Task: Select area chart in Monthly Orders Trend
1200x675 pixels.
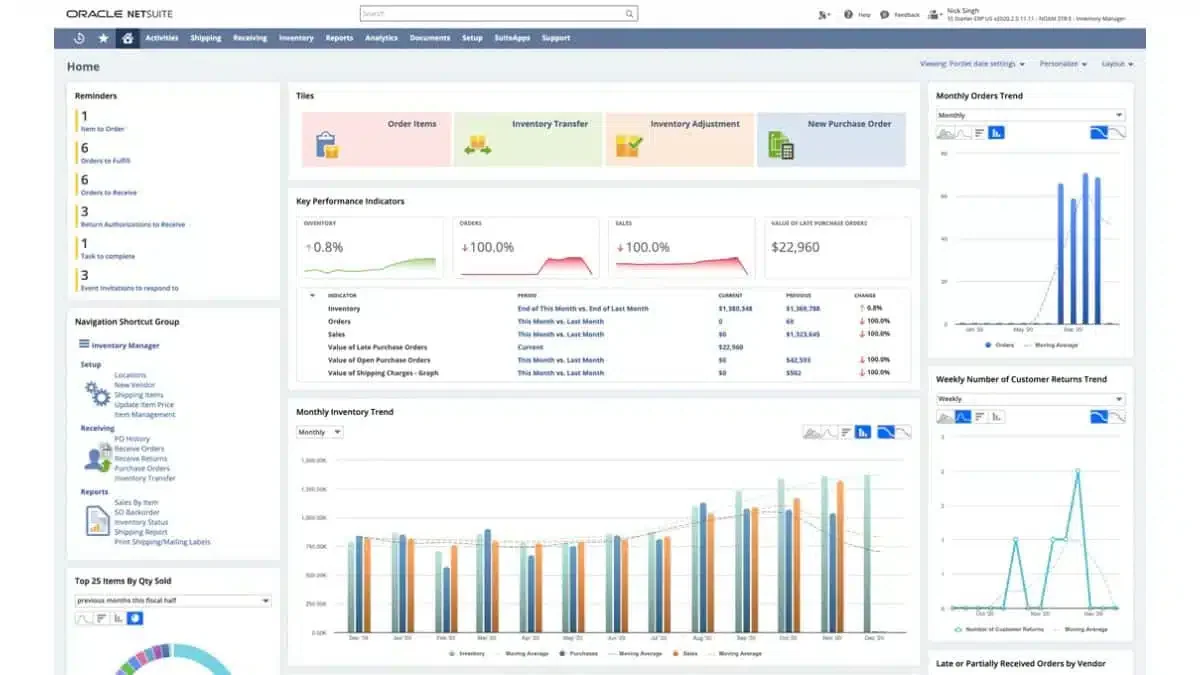Action: [x=945, y=132]
